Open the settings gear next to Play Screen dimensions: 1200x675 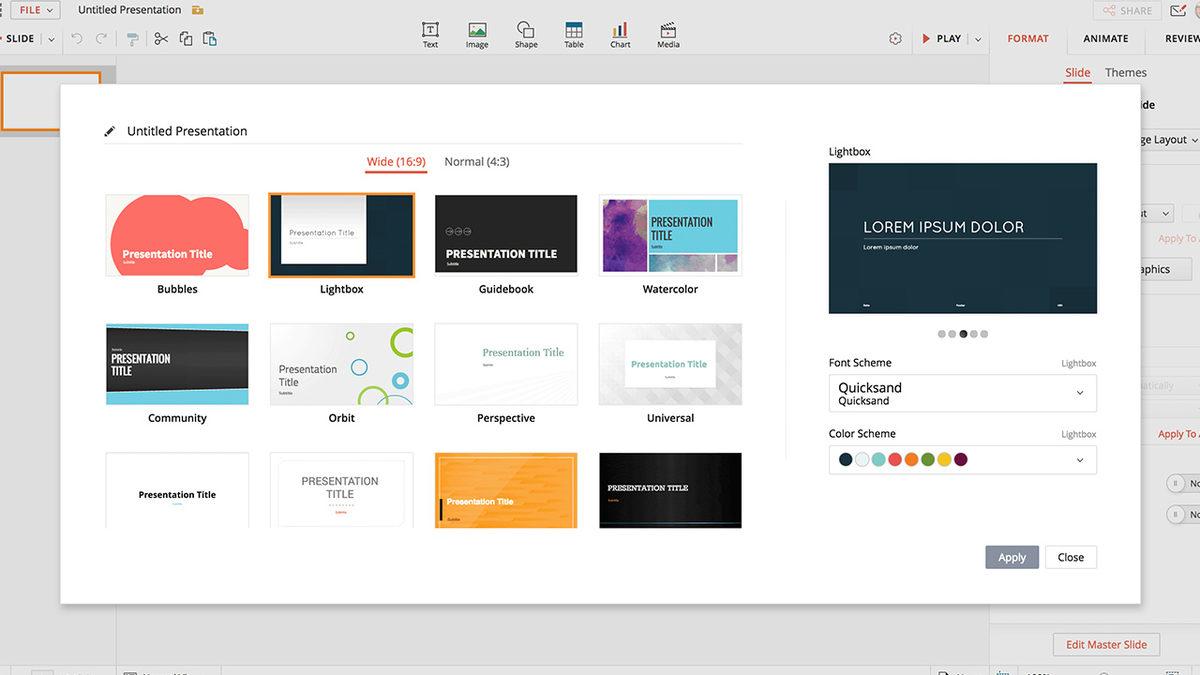(x=895, y=39)
